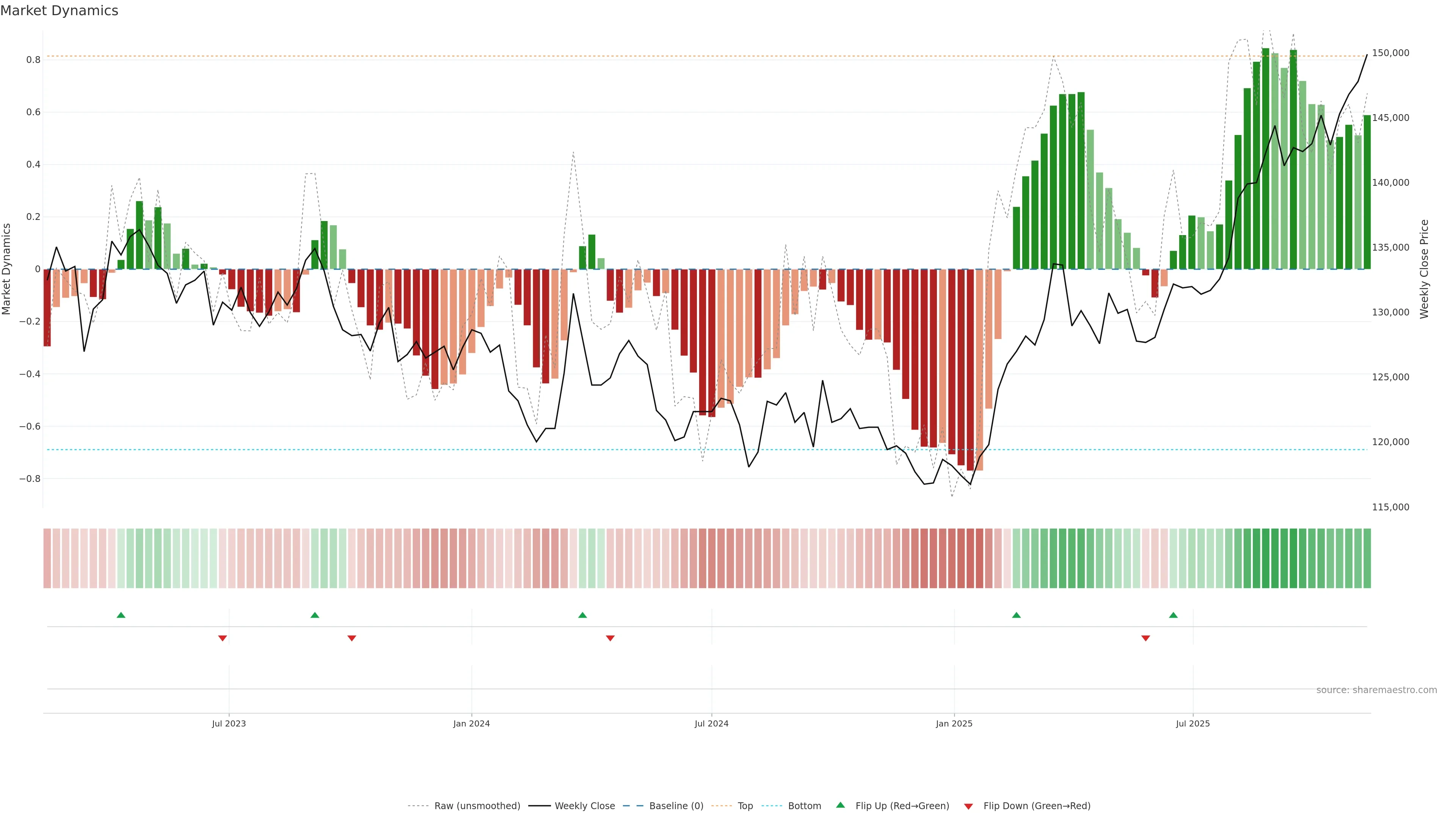
Task: Click the Jan 2025 x-axis label
Action: (954, 723)
